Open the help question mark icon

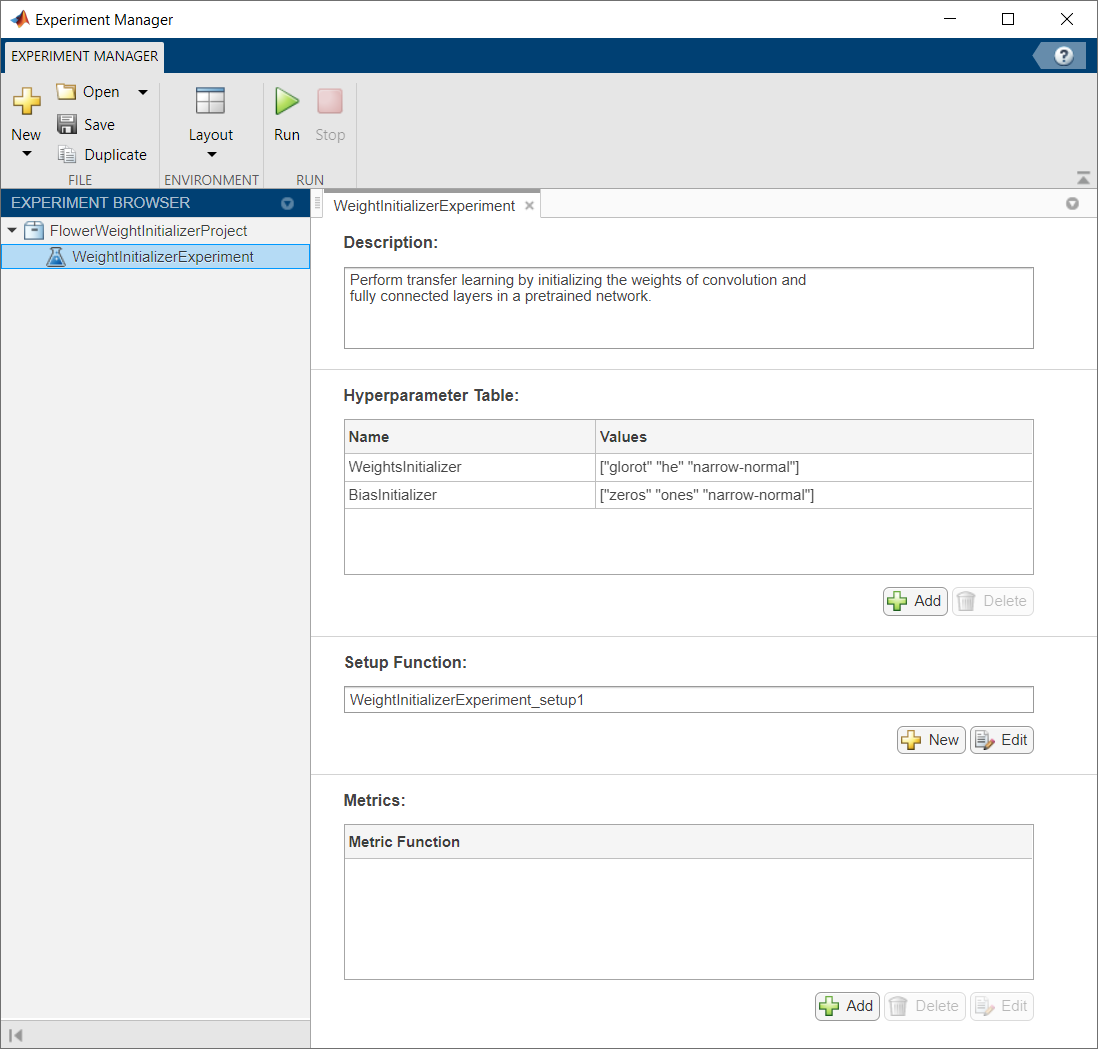1063,55
